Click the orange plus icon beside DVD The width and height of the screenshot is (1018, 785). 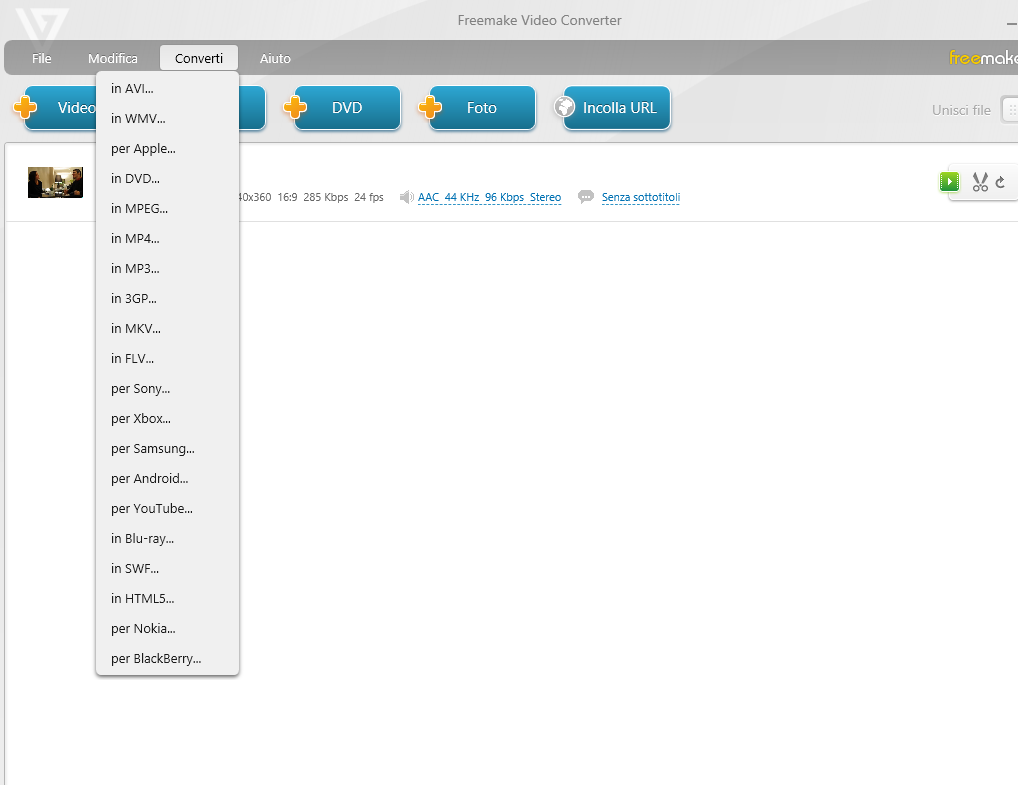(x=294, y=108)
